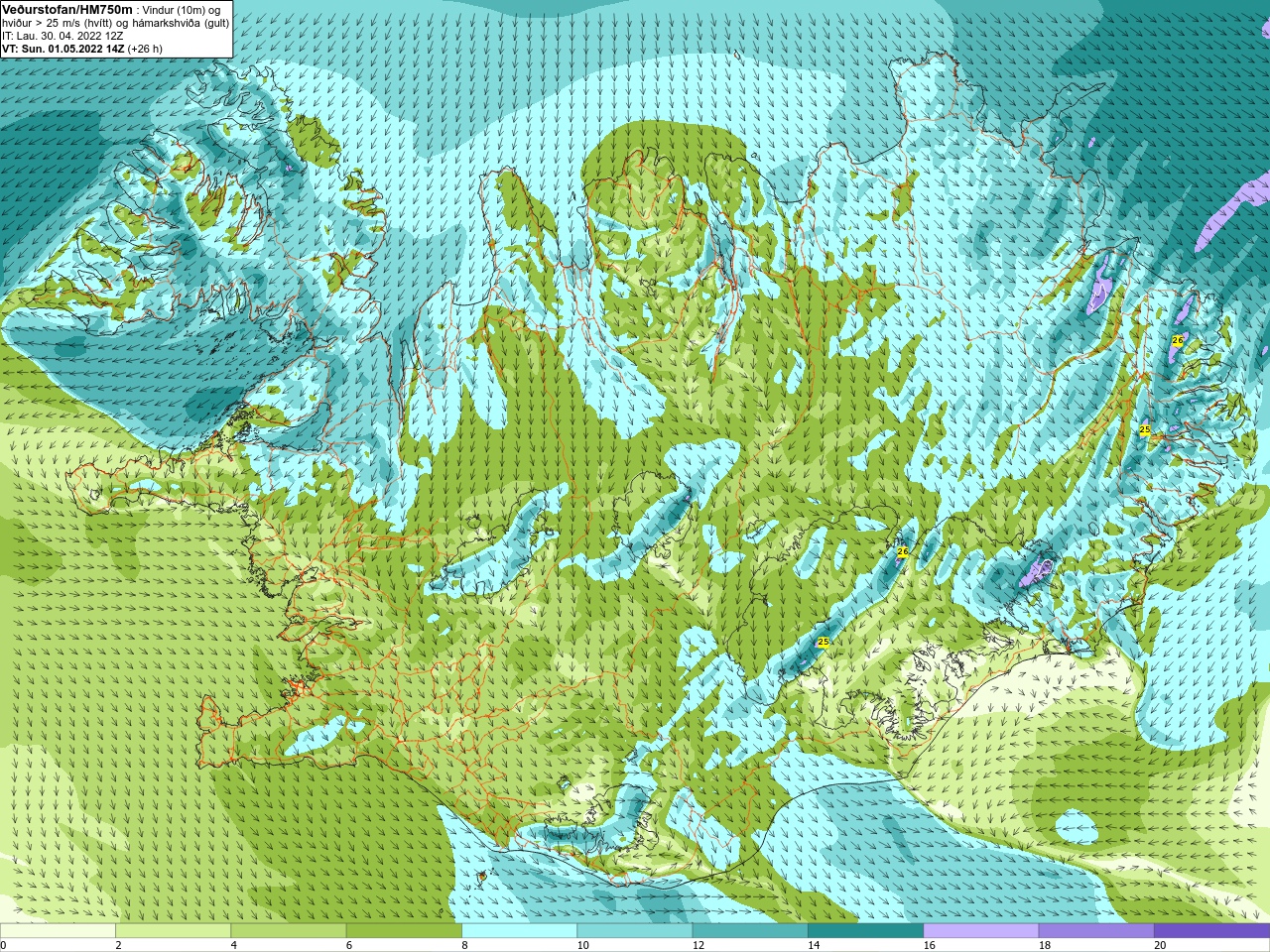Select the 8–10 m/s pale cyan legend swatch

519,931
